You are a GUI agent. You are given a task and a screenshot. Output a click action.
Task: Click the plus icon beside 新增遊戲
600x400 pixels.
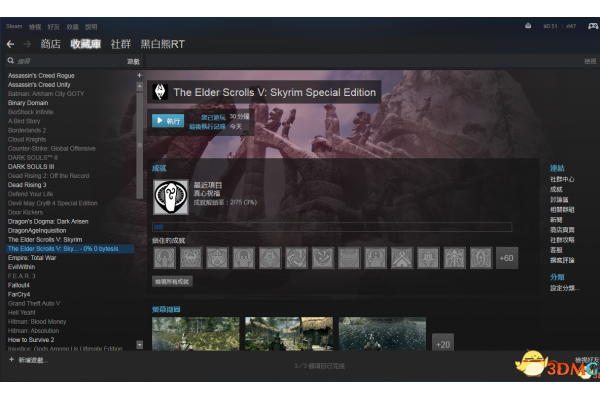pyautogui.click(x=11, y=360)
